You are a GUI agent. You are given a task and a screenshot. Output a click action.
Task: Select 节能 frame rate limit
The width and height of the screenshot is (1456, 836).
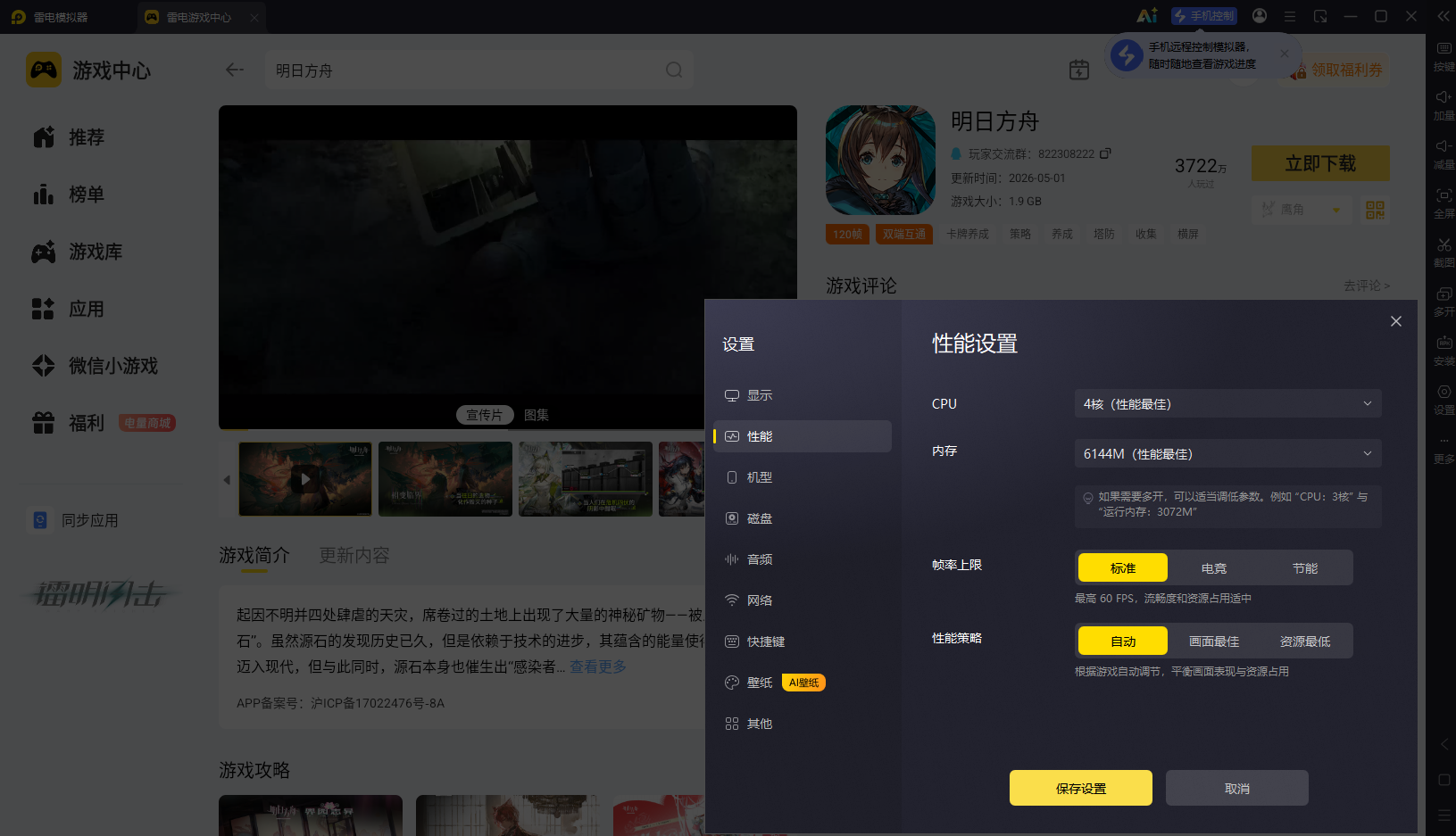pos(1305,568)
